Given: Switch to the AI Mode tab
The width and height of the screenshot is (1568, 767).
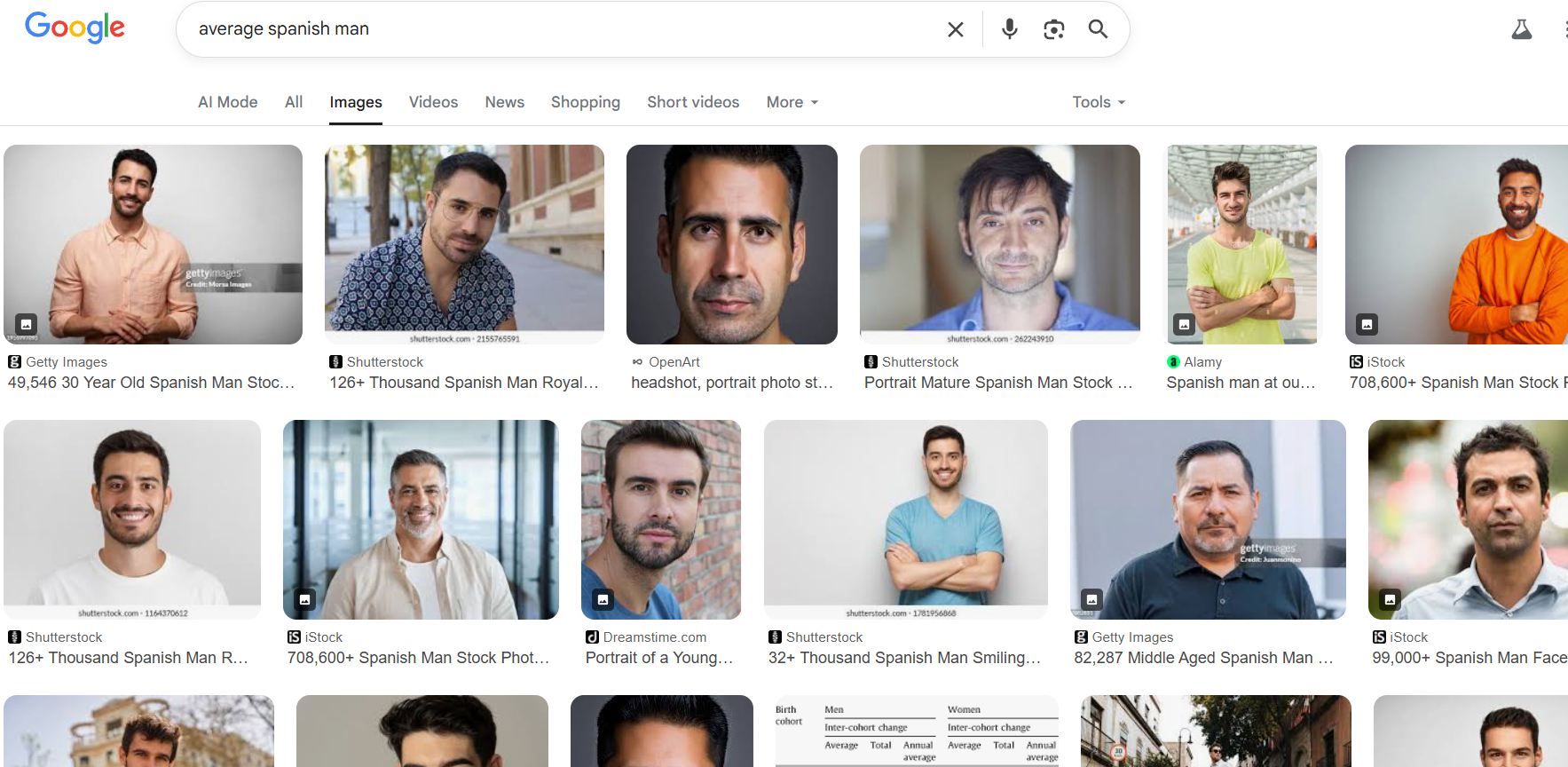Looking at the screenshot, I should (228, 102).
